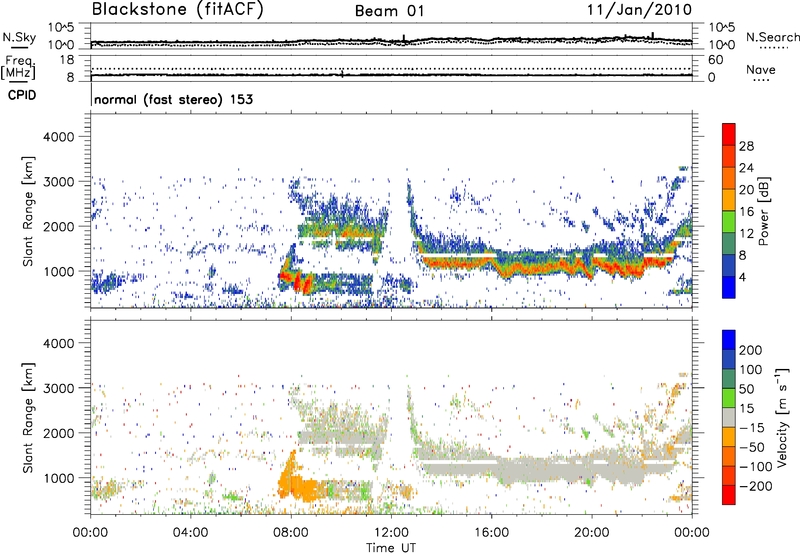Click the "16" label on Power color bar
Screen dimensions: 800x554
[746, 212]
